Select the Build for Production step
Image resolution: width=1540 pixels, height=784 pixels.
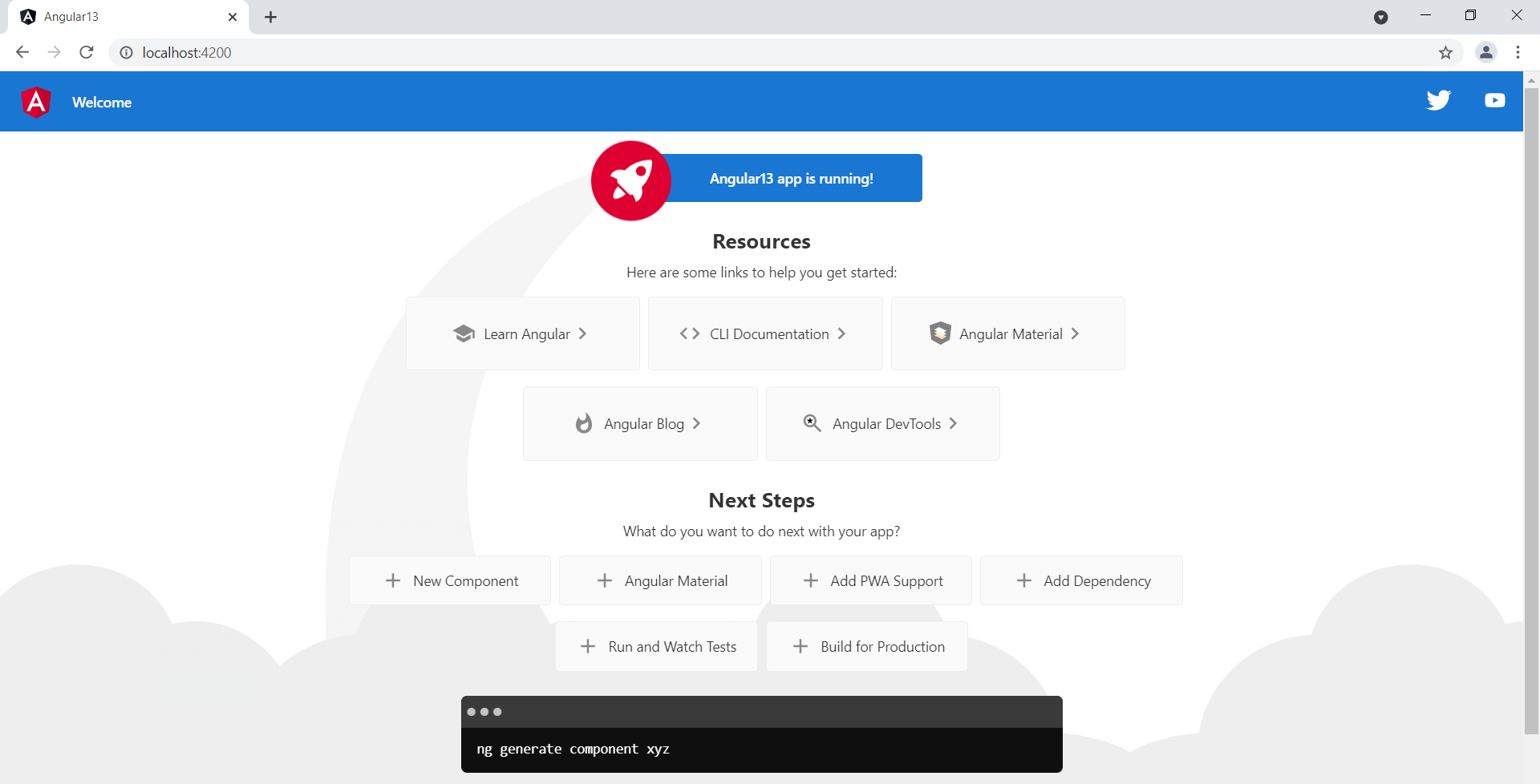coord(867,646)
